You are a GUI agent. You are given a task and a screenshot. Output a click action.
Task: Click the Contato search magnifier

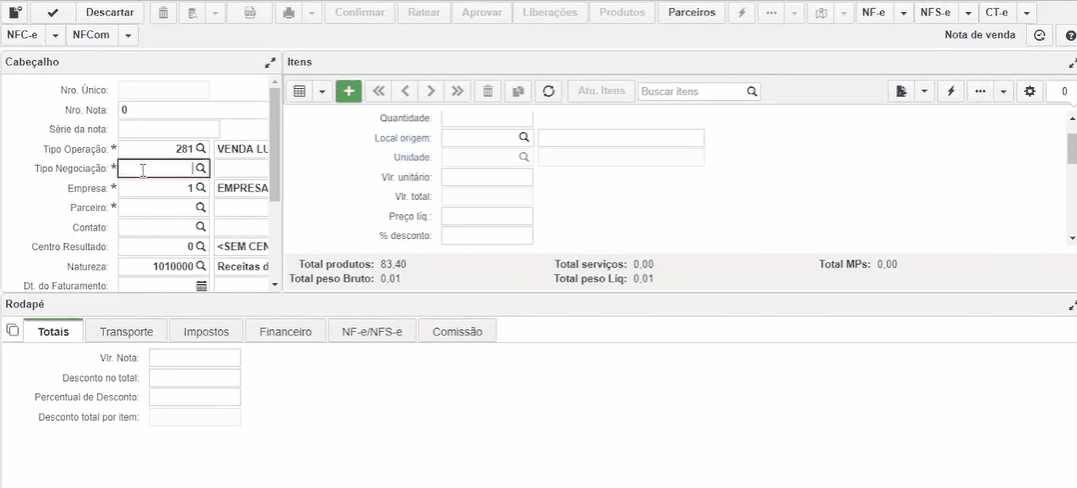coord(201,227)
